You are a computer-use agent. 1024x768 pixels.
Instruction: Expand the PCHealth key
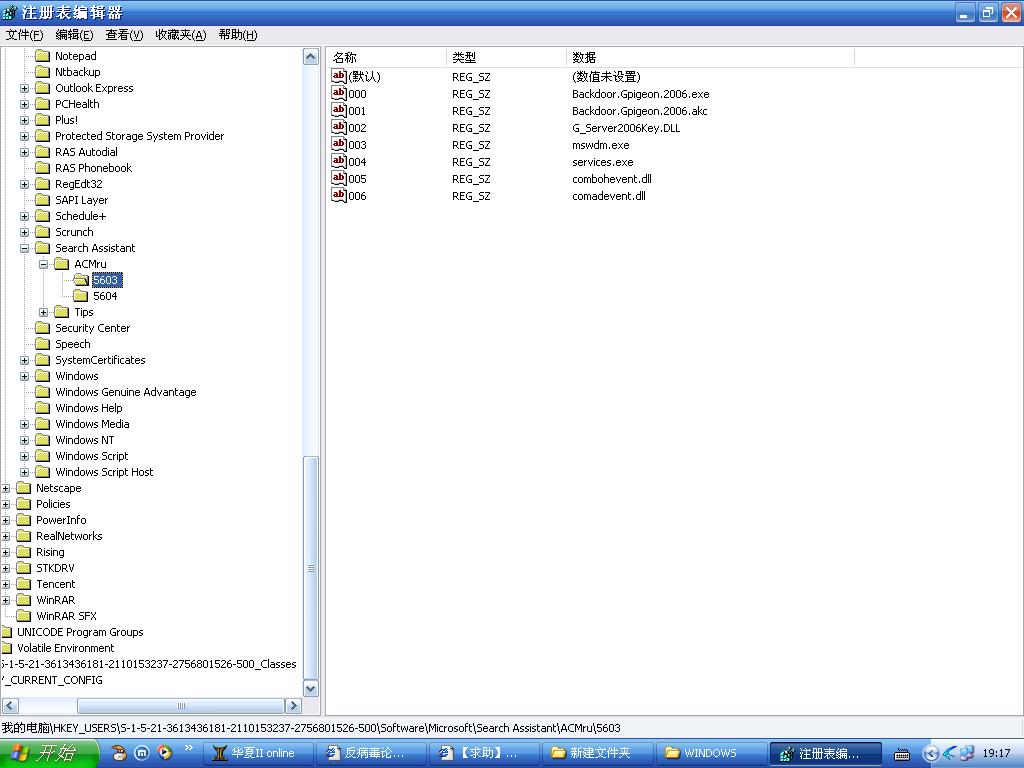click(x=24, y=104)
